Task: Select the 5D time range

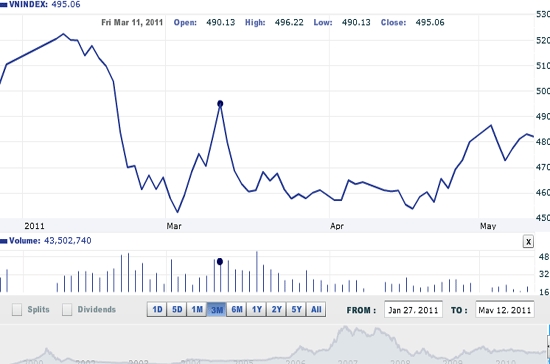Action: pyautogui.click(x=177, y=309)
